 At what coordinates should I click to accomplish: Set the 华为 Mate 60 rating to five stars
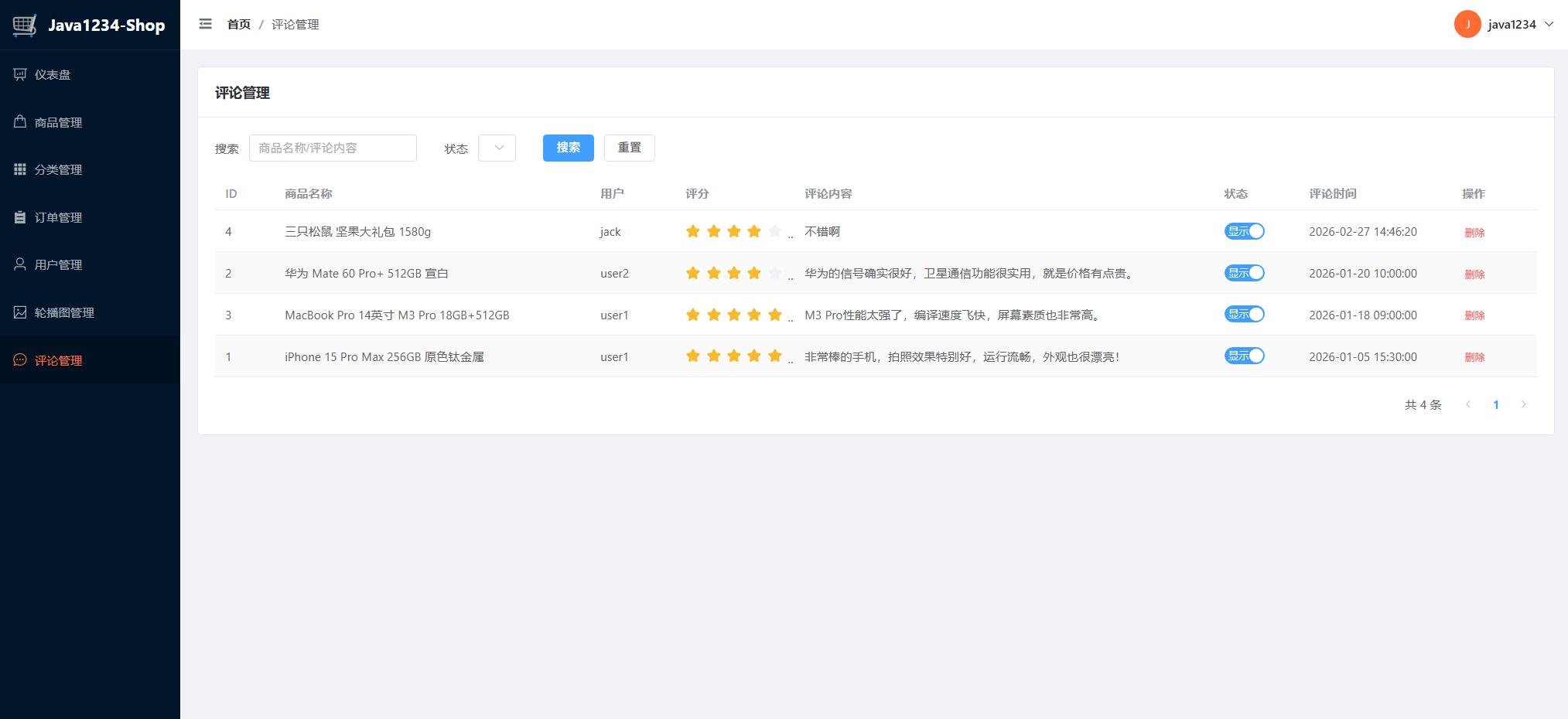coord(774,273)
